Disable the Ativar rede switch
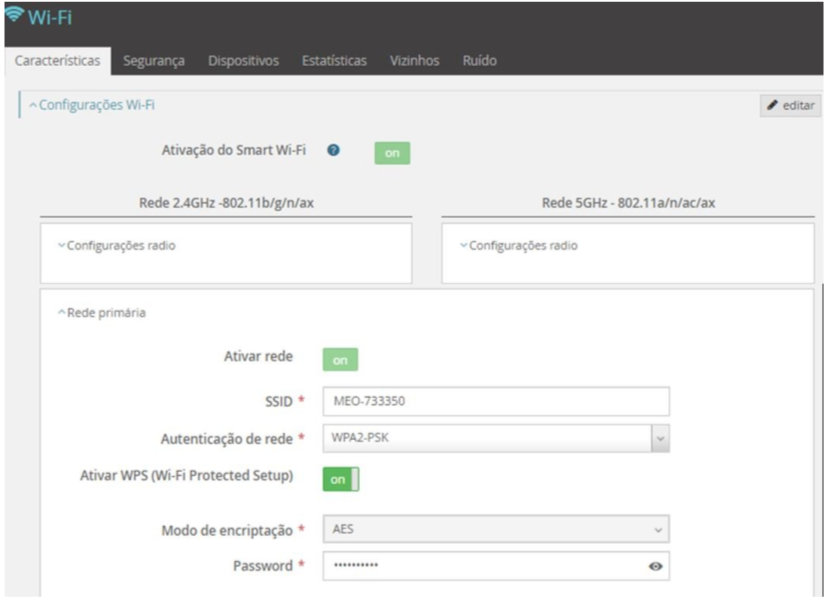Viewport: 827px width, 602px height. (x=340, y=360)
